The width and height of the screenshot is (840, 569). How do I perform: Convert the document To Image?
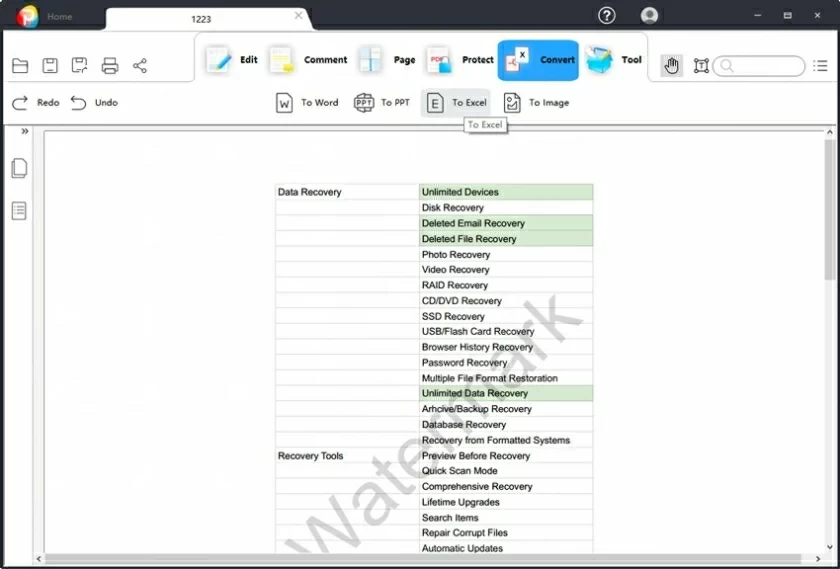(536, 102)
